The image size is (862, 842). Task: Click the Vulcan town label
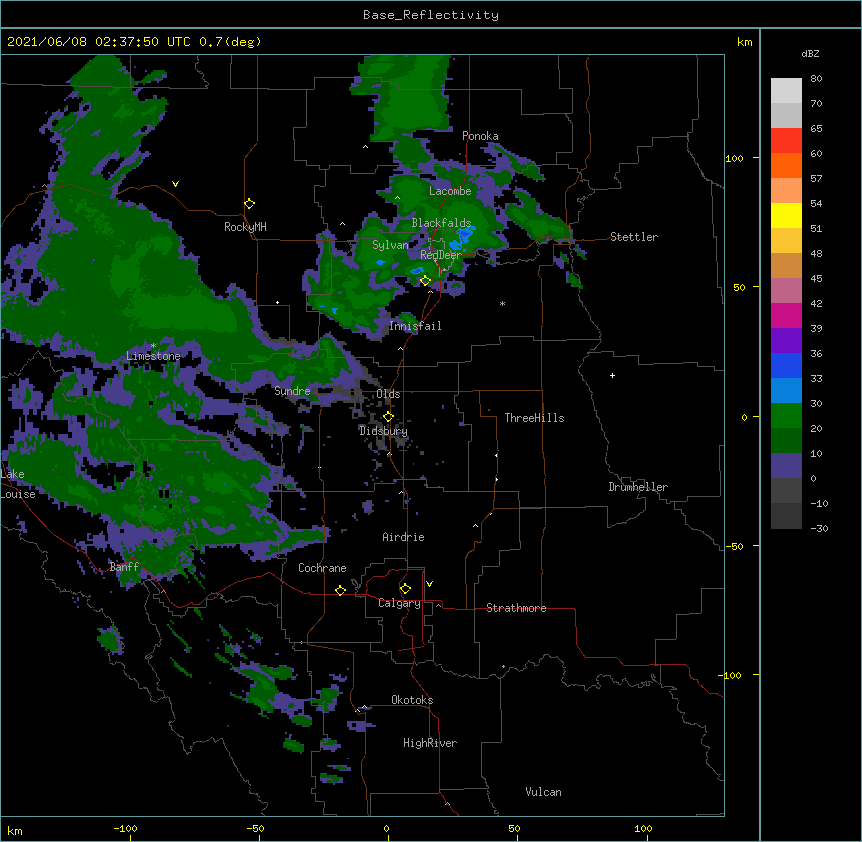click(543, 792)
